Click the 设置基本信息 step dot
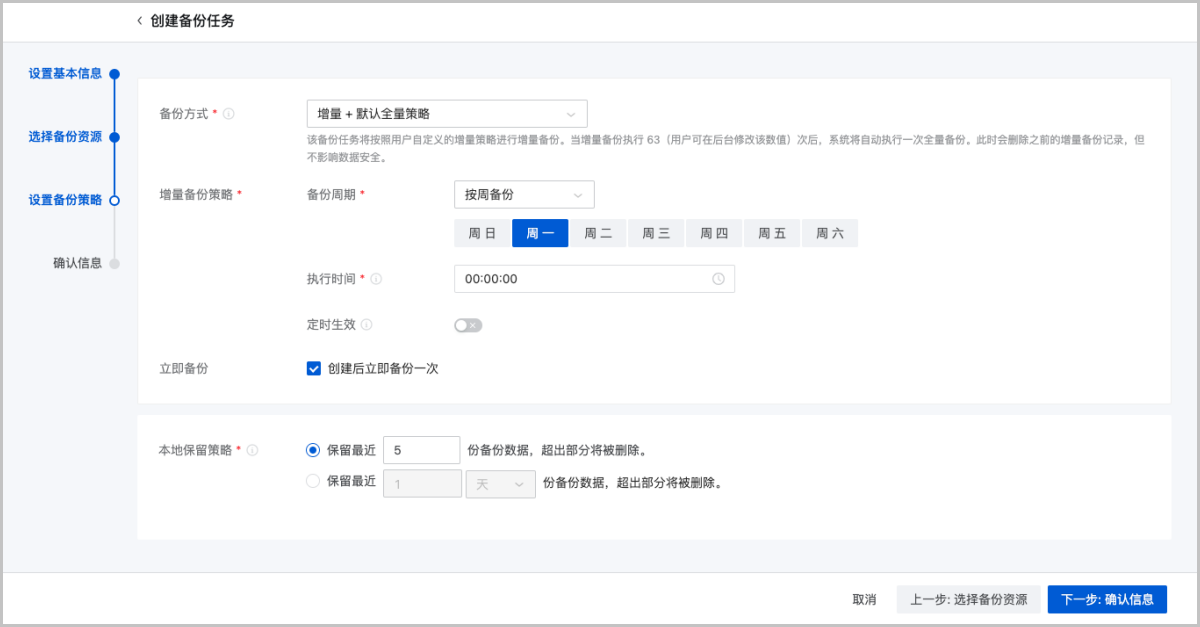The image size is (1200, 627). click(114, 74)
